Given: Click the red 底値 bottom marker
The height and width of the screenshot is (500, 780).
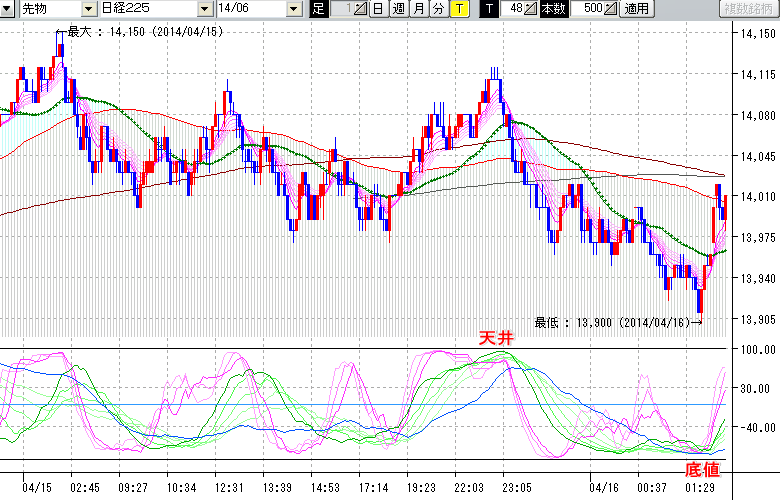Looking at the screenshot, I should point(701,469).
